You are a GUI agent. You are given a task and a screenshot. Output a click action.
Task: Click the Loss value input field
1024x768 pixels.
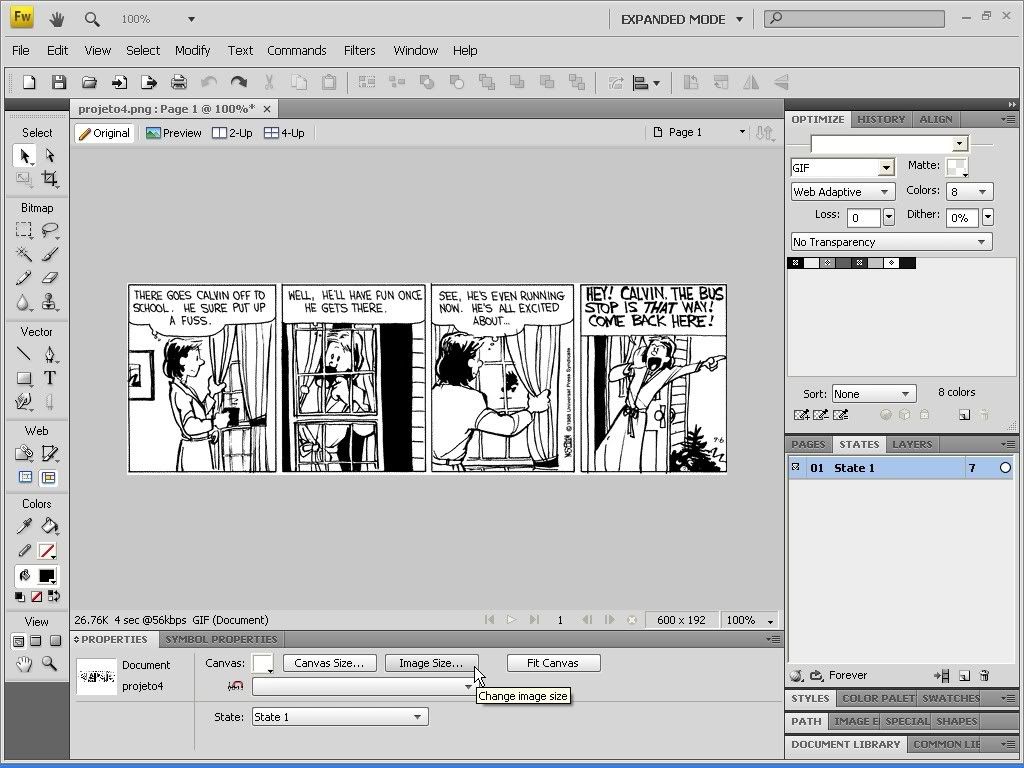point(863,217)
